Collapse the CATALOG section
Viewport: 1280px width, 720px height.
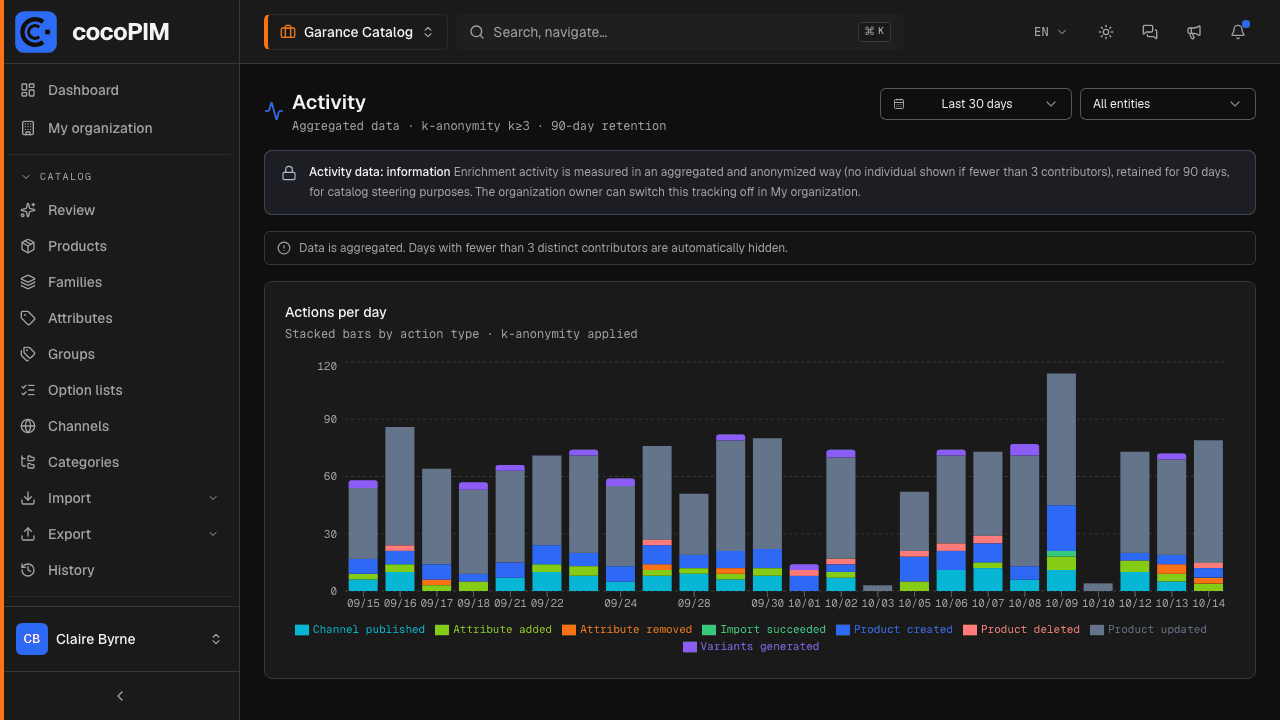click(x=57, y=177)
